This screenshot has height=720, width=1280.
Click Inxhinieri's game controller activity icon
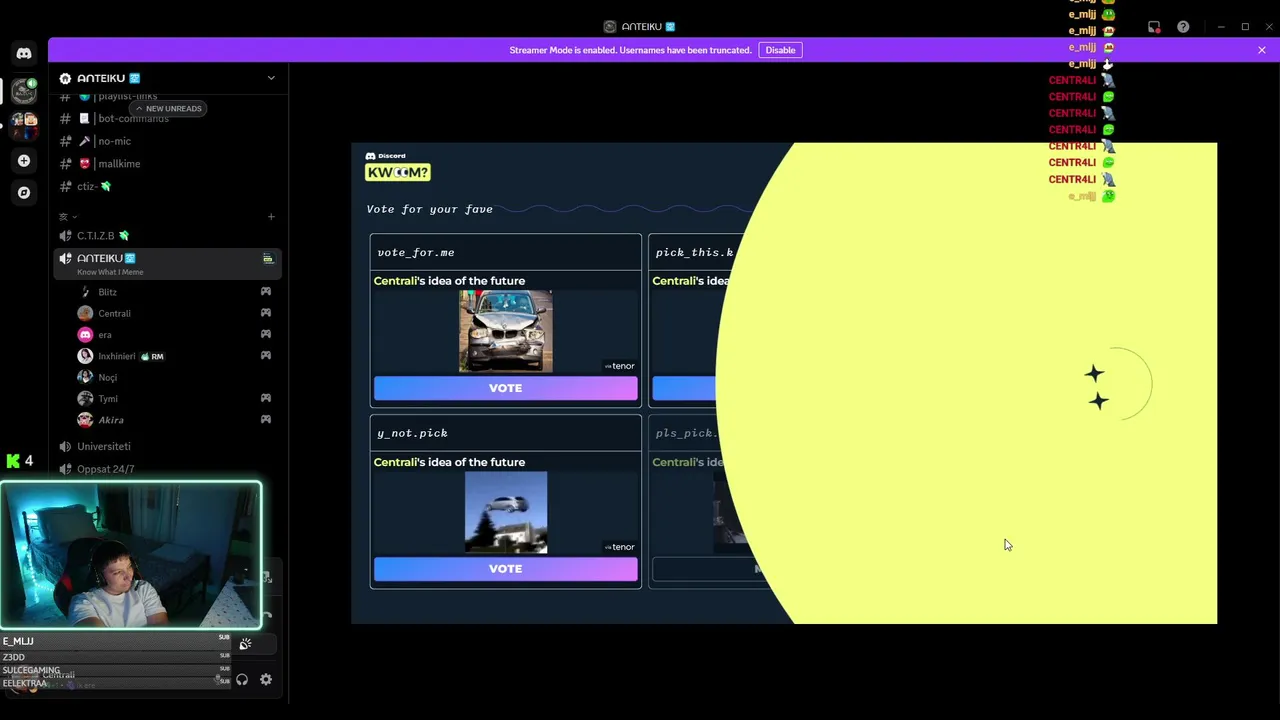[266, 355]
